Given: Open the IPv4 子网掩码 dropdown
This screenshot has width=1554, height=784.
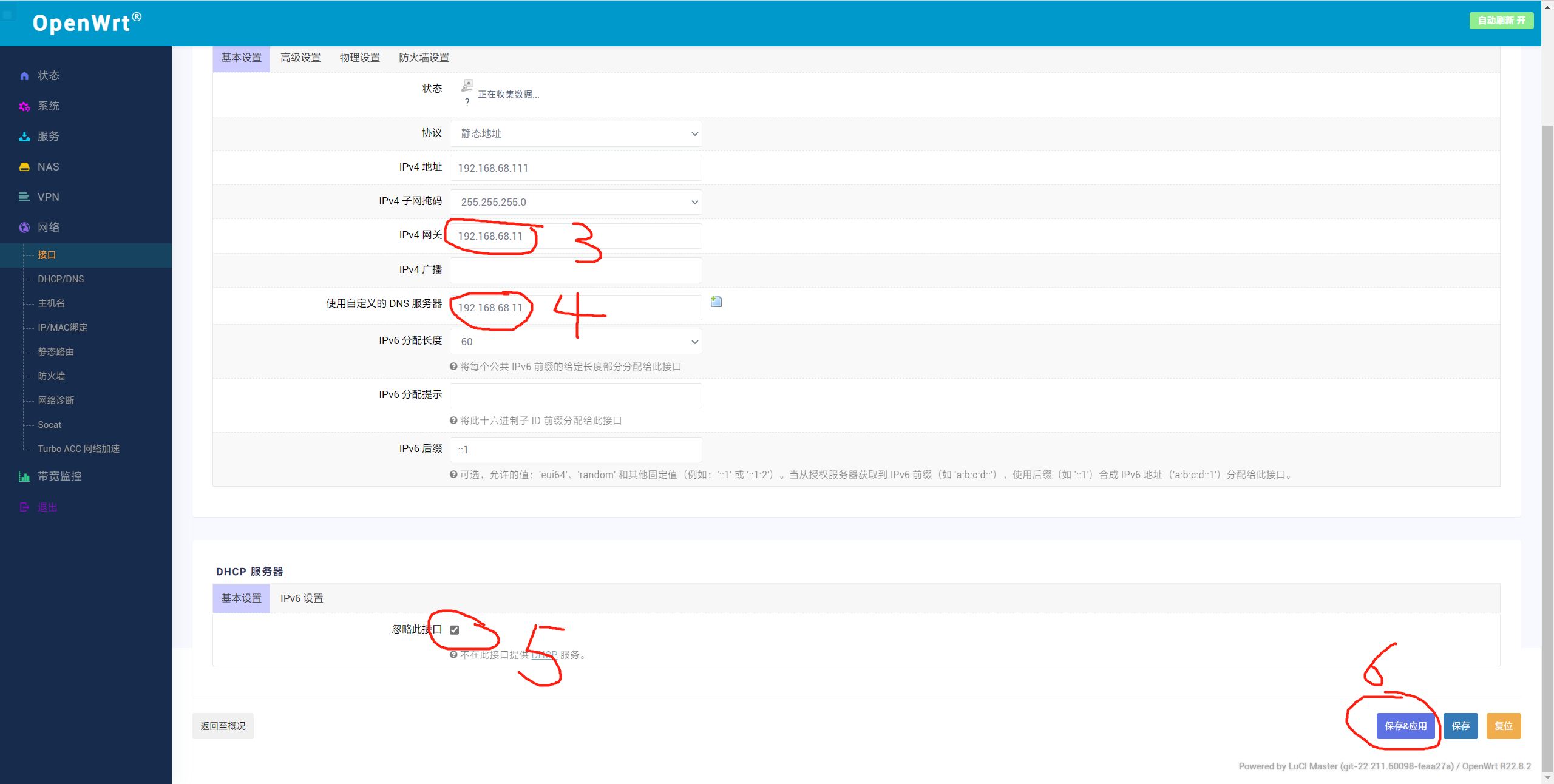Looking at the screenshot, I should (x=575, y=202).
